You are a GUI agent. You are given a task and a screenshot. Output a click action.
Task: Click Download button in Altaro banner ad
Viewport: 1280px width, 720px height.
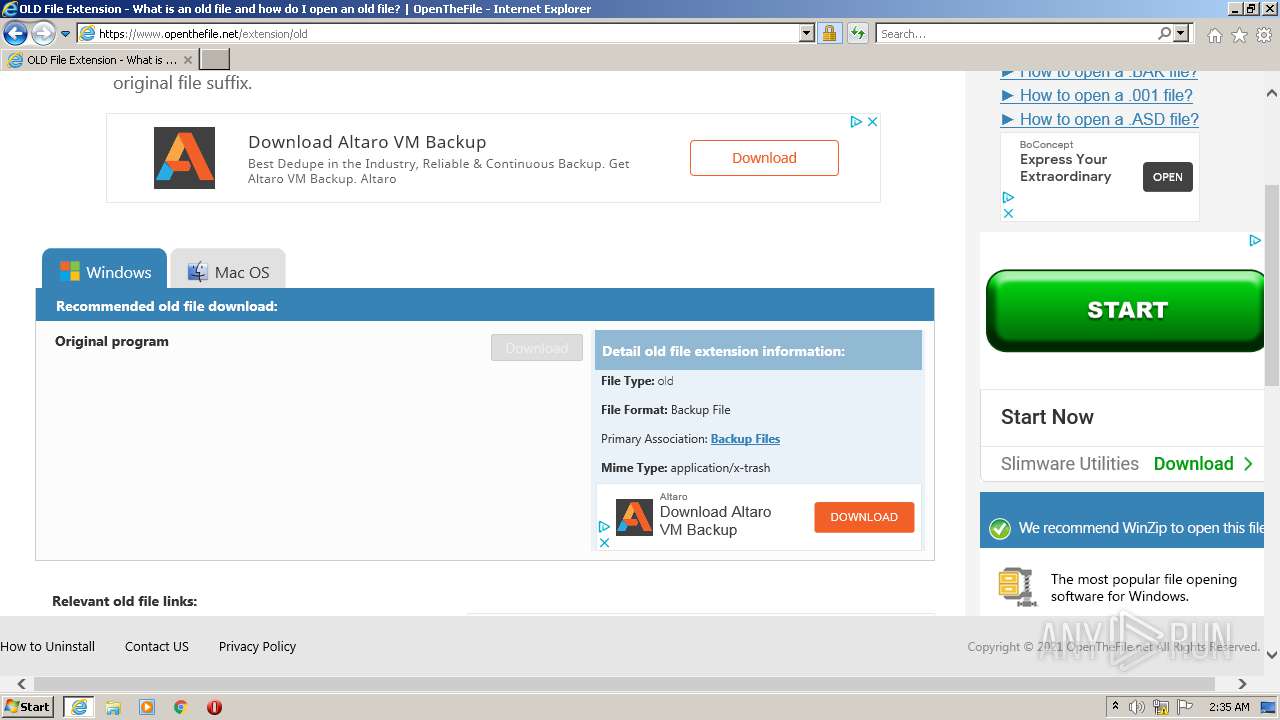pyautogui.click(x=764, y=158)
